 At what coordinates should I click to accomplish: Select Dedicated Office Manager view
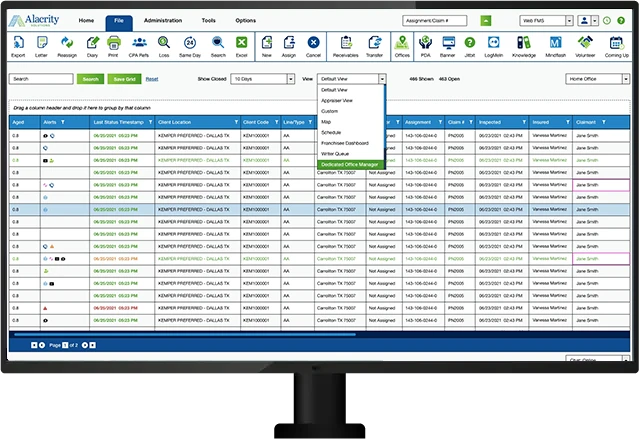(351, 164)
